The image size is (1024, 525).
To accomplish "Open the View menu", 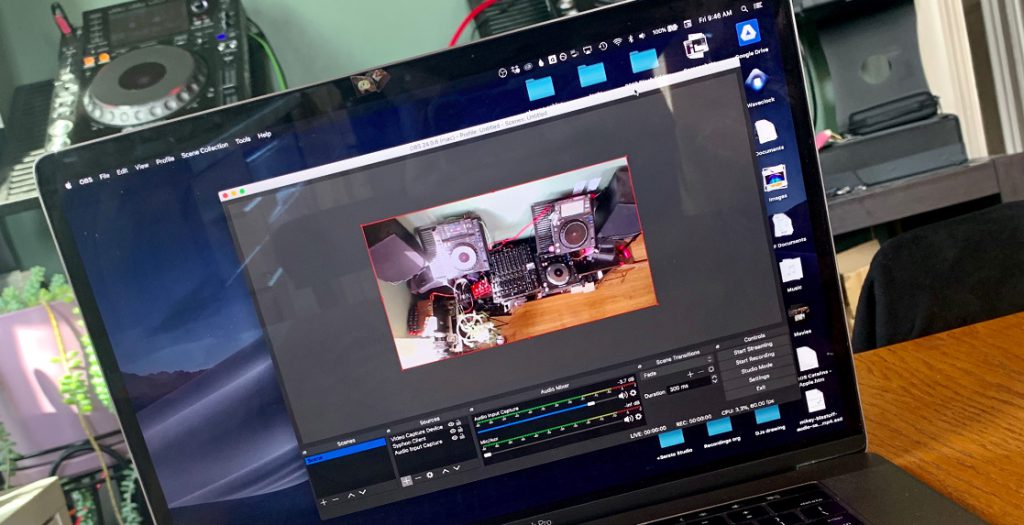I will 142,167.
